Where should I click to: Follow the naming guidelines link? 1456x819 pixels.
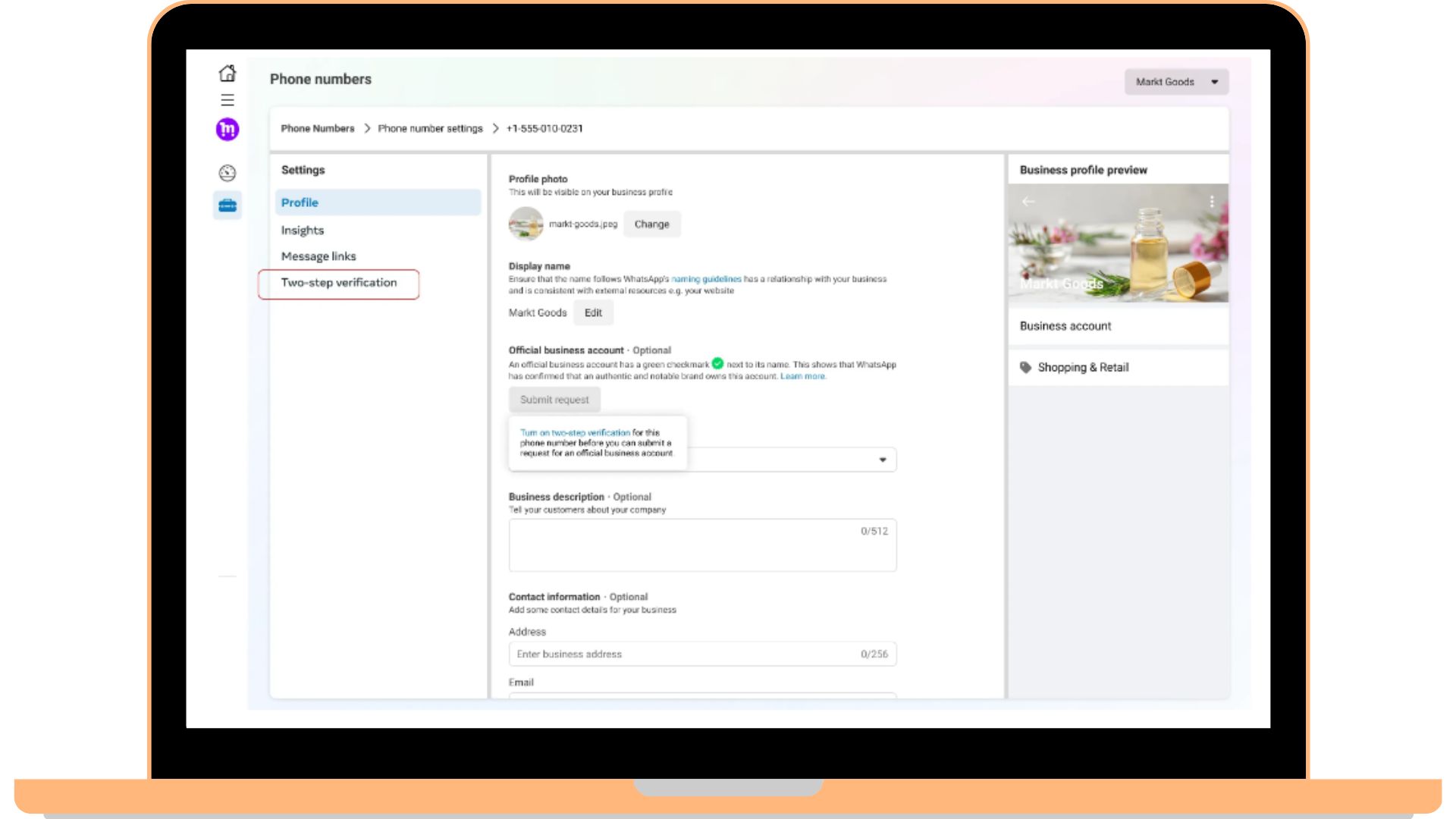tap(706, 279)
